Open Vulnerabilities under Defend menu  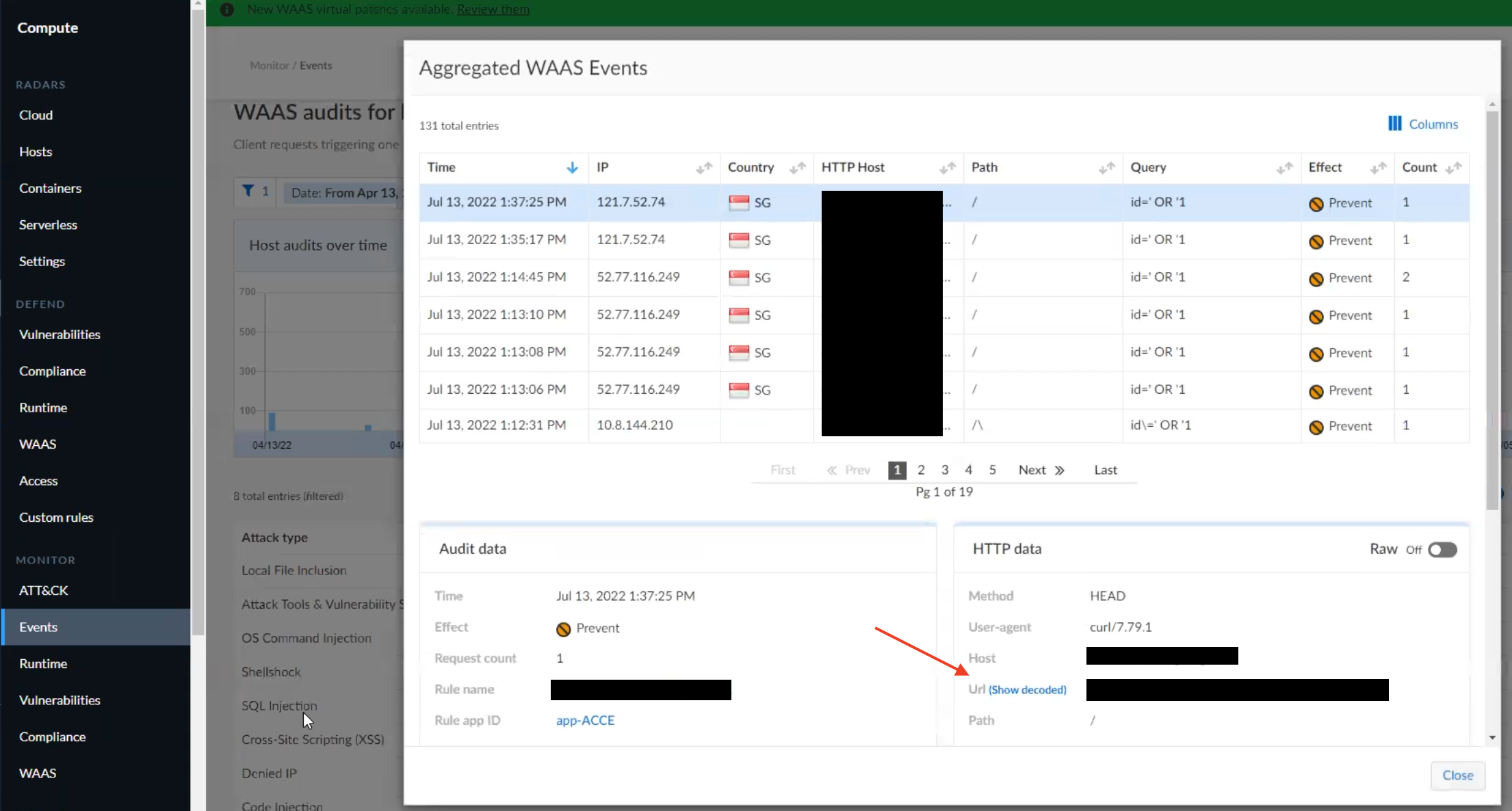(x=60, y=334)
